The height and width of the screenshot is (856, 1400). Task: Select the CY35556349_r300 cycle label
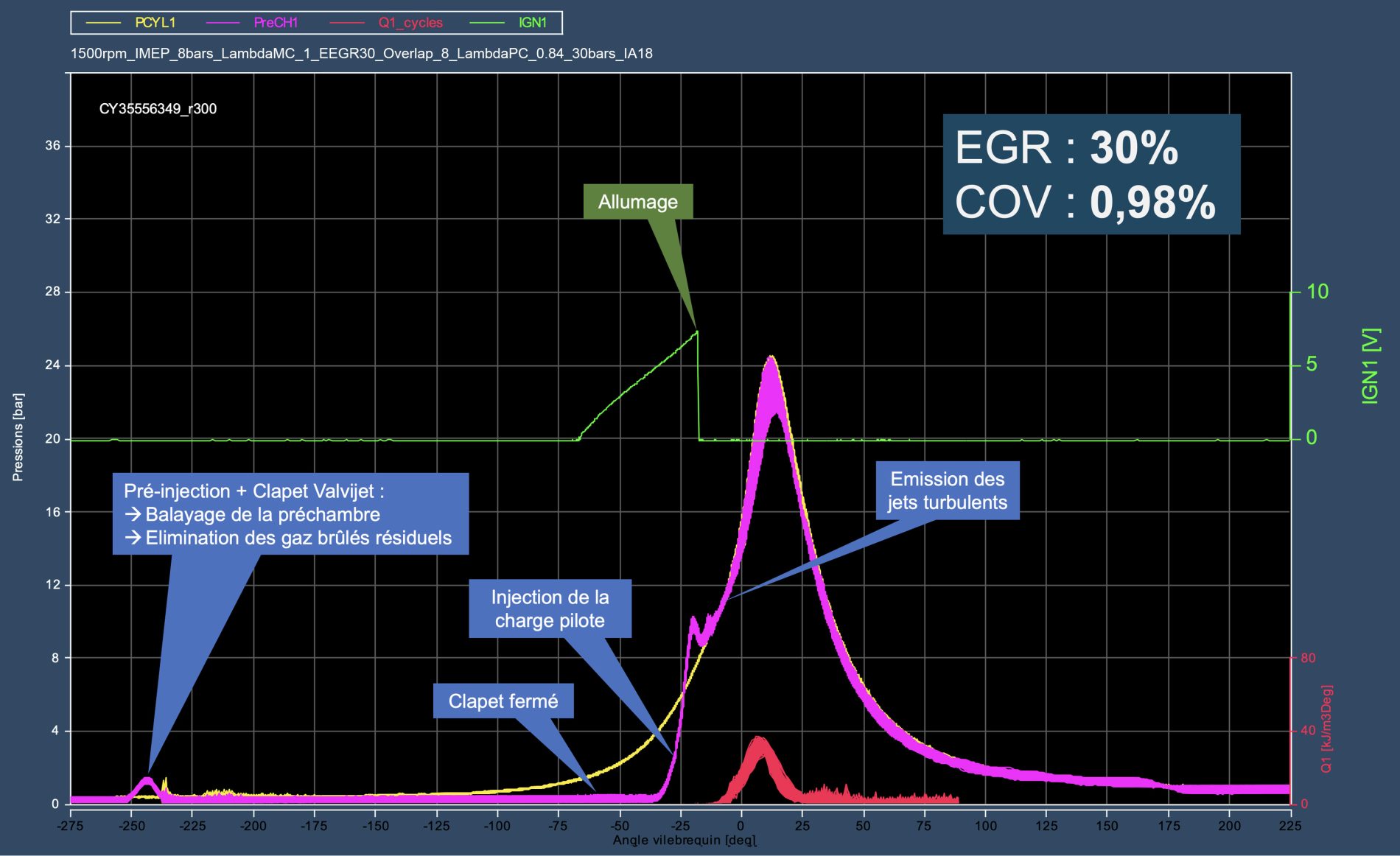158,109
